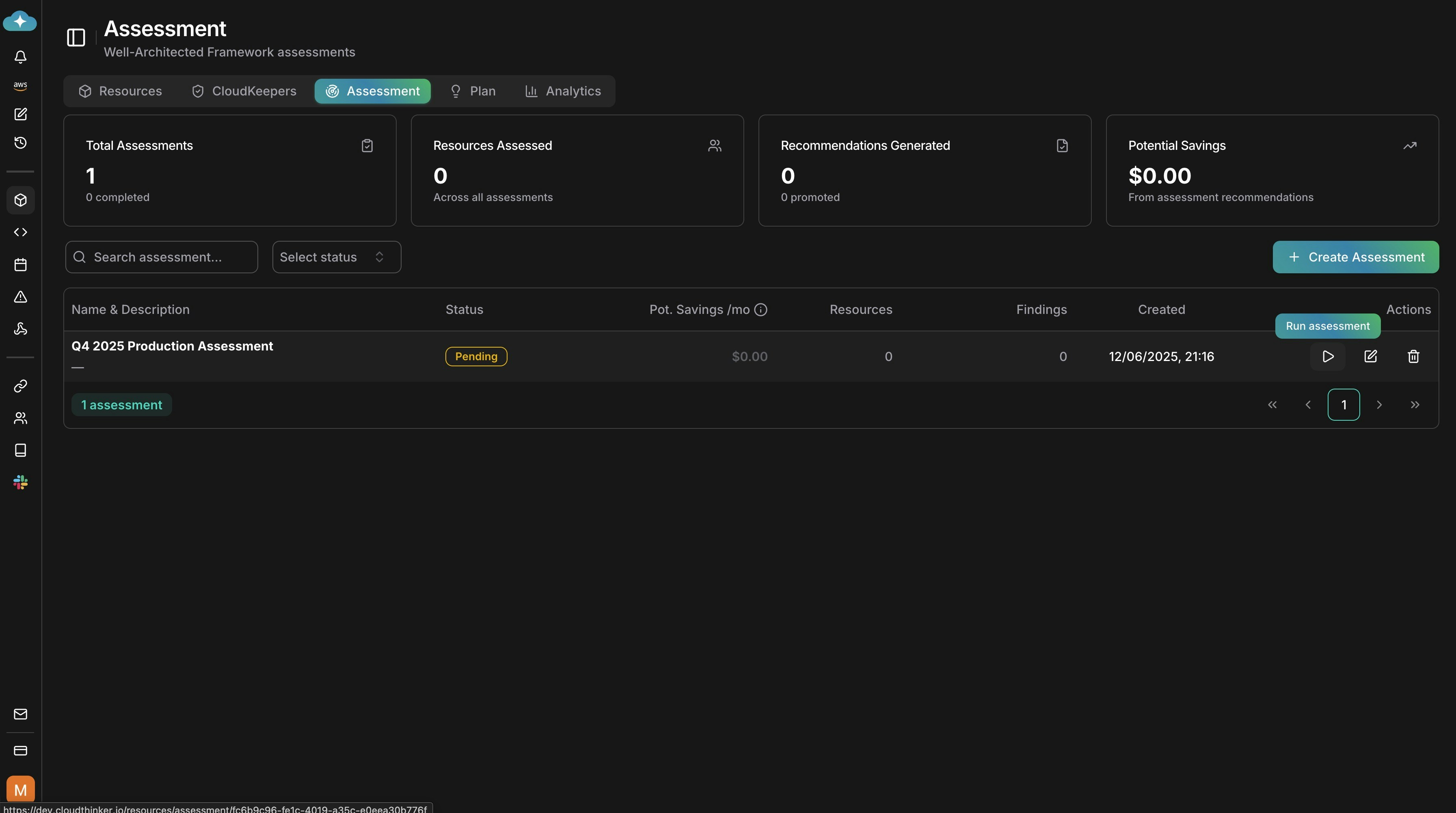Open Slack from the sidebar

click(20, 482)
